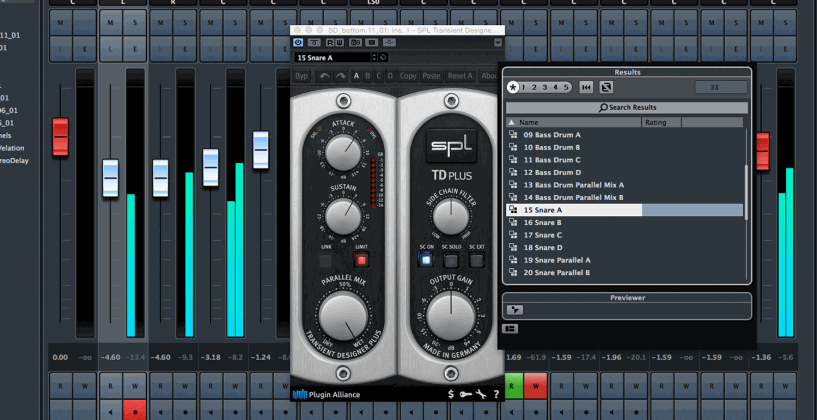Screen dimensions: 817x420
Task: Click the key license icon
Action: [466, 394]
